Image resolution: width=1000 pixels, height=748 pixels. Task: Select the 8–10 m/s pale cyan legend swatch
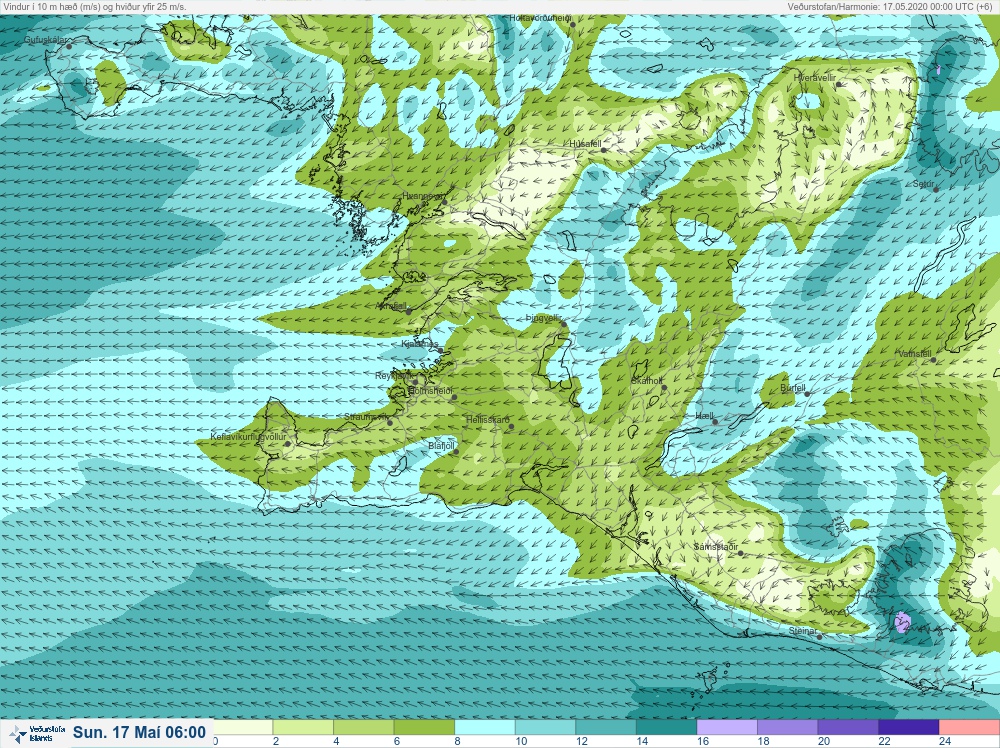(x=485, y=727)
